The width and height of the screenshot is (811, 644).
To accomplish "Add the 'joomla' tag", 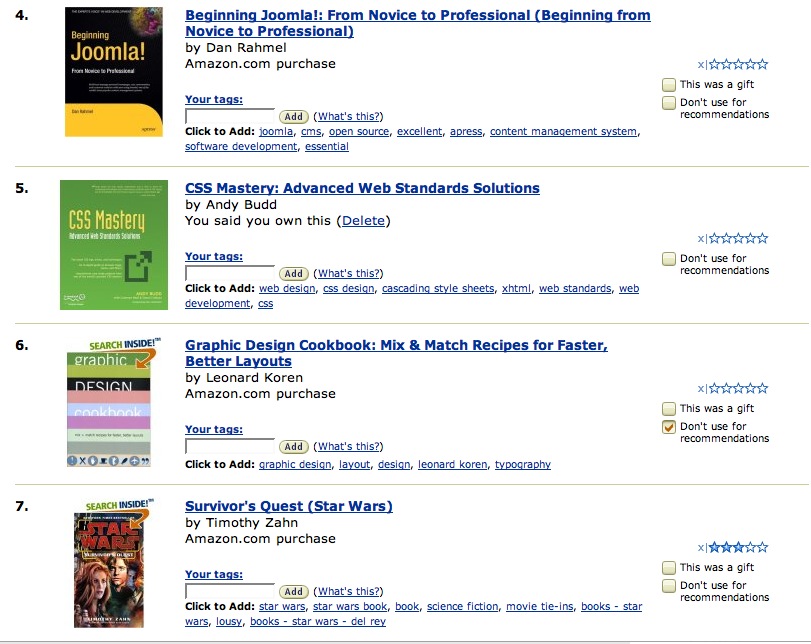I will point(276,132).
